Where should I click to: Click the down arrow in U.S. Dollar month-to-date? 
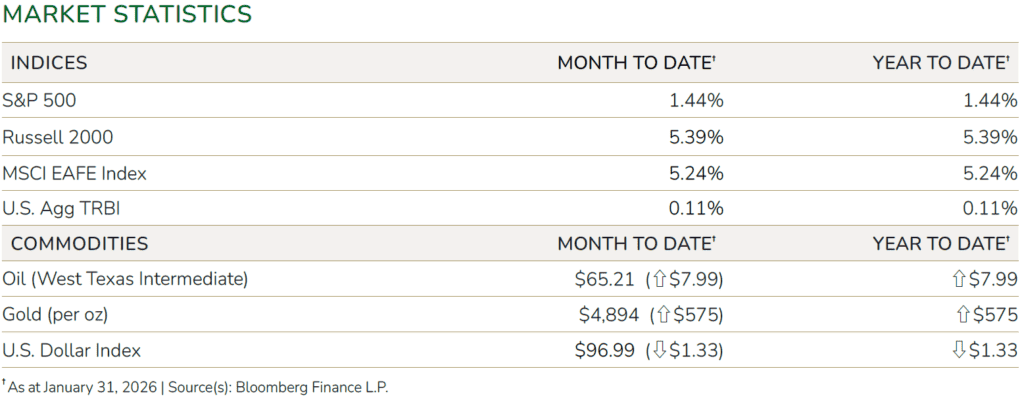tap(657, 351)
